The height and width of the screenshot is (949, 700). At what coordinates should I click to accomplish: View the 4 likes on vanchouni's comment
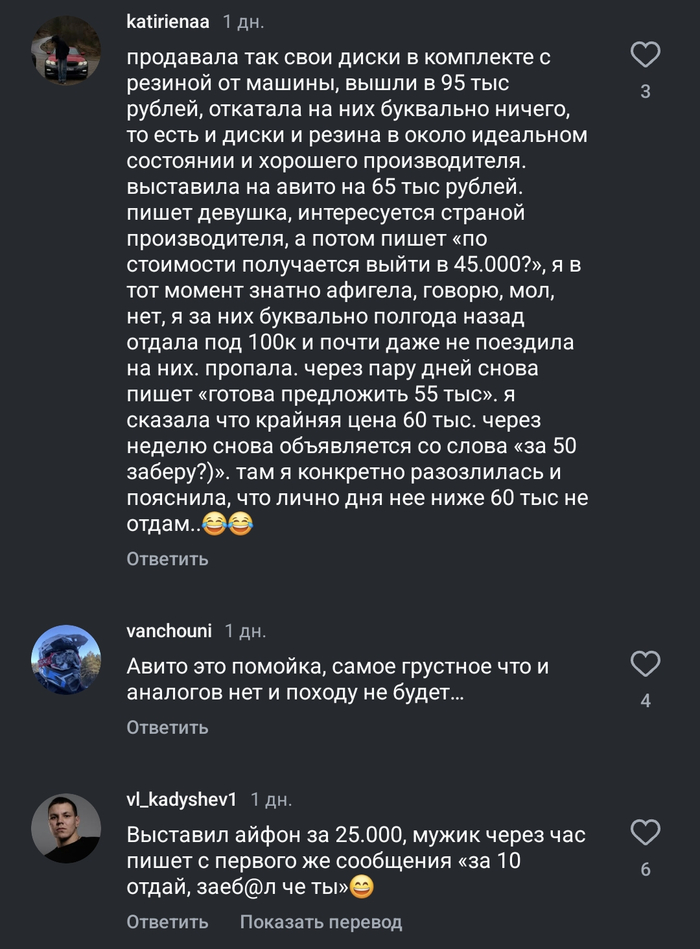(x=646, y=701)
